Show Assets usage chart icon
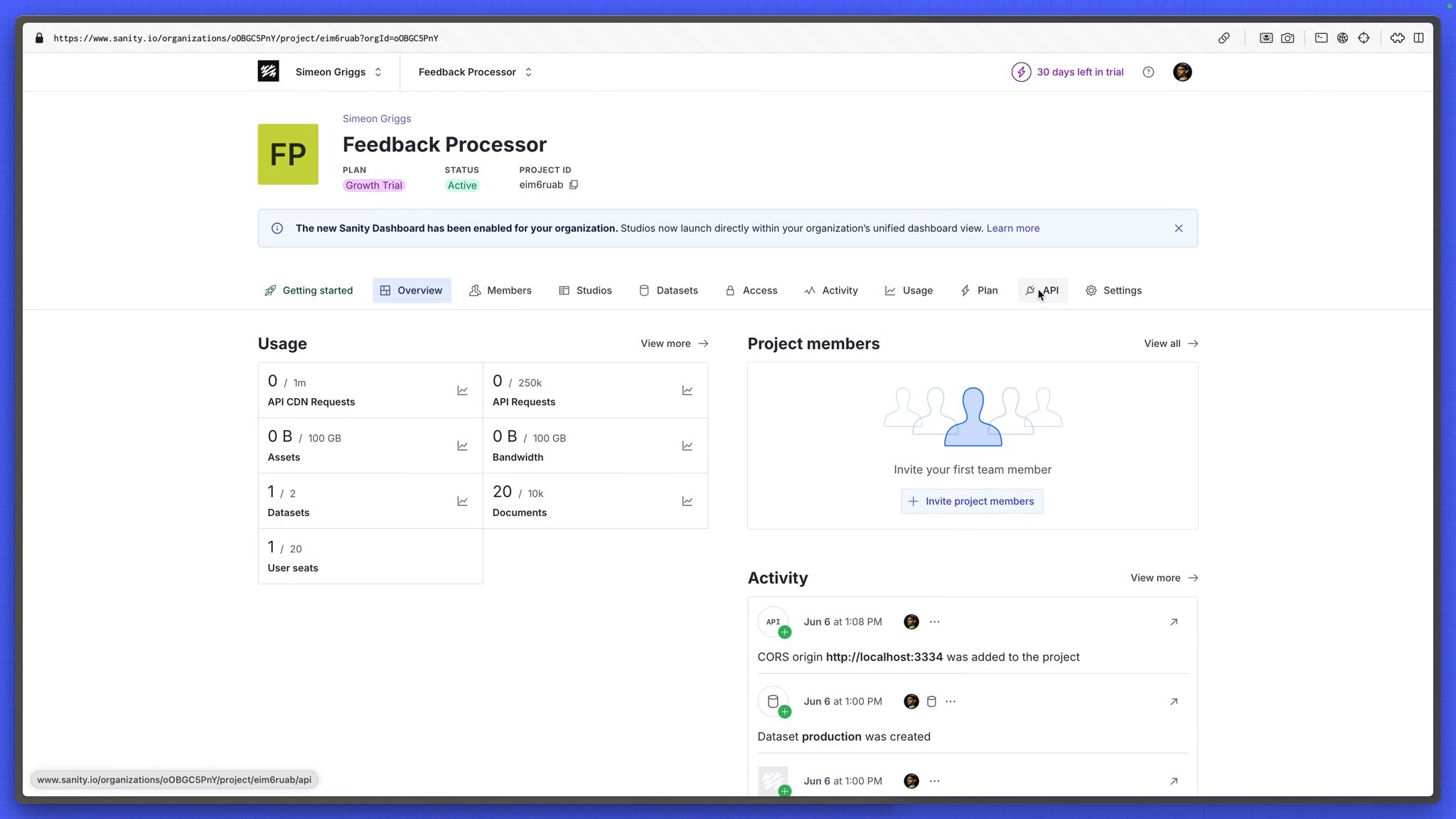 pos(462,446)
